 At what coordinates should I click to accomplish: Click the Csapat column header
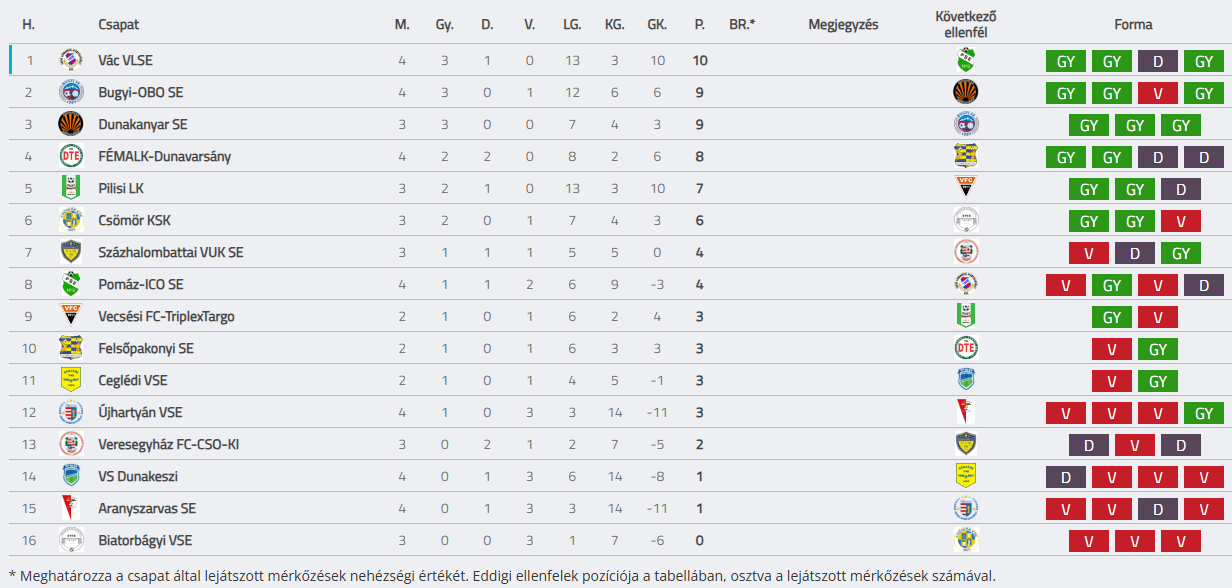click(x=119, y=25)
